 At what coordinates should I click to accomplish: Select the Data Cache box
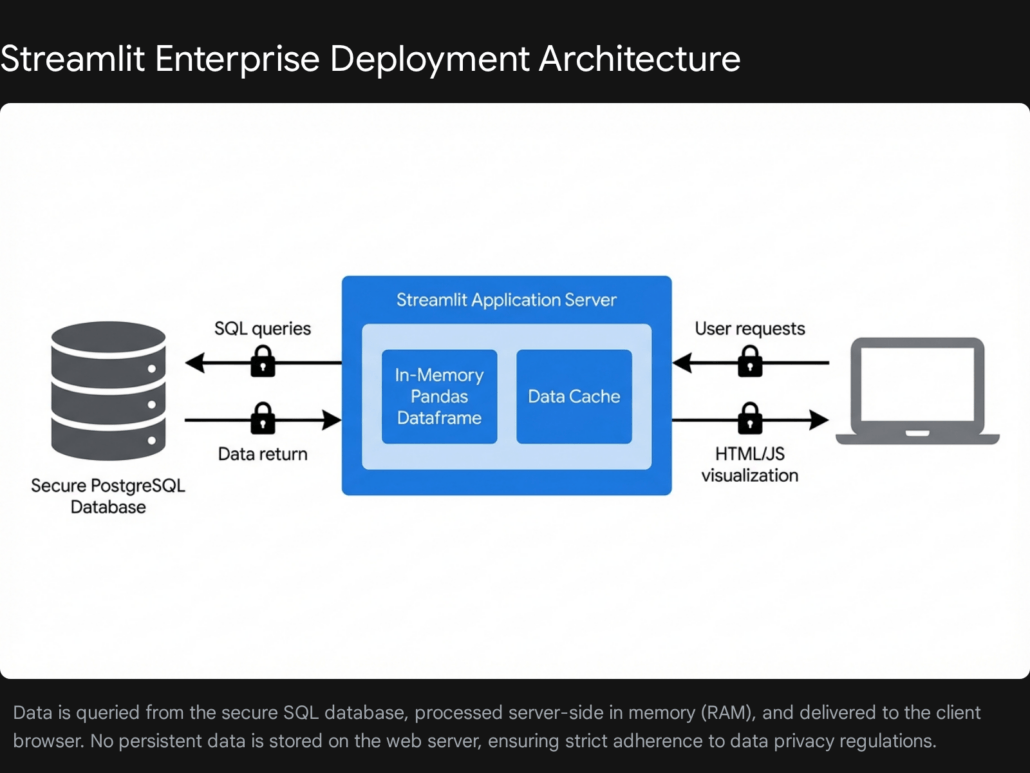[574, 397]
